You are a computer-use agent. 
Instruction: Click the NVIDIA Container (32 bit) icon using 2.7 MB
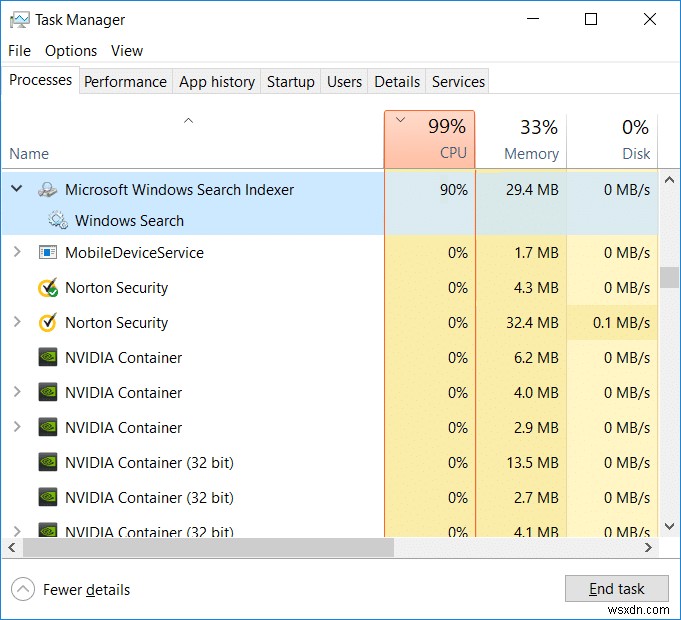pyautogui.click(x=48, y=497)
